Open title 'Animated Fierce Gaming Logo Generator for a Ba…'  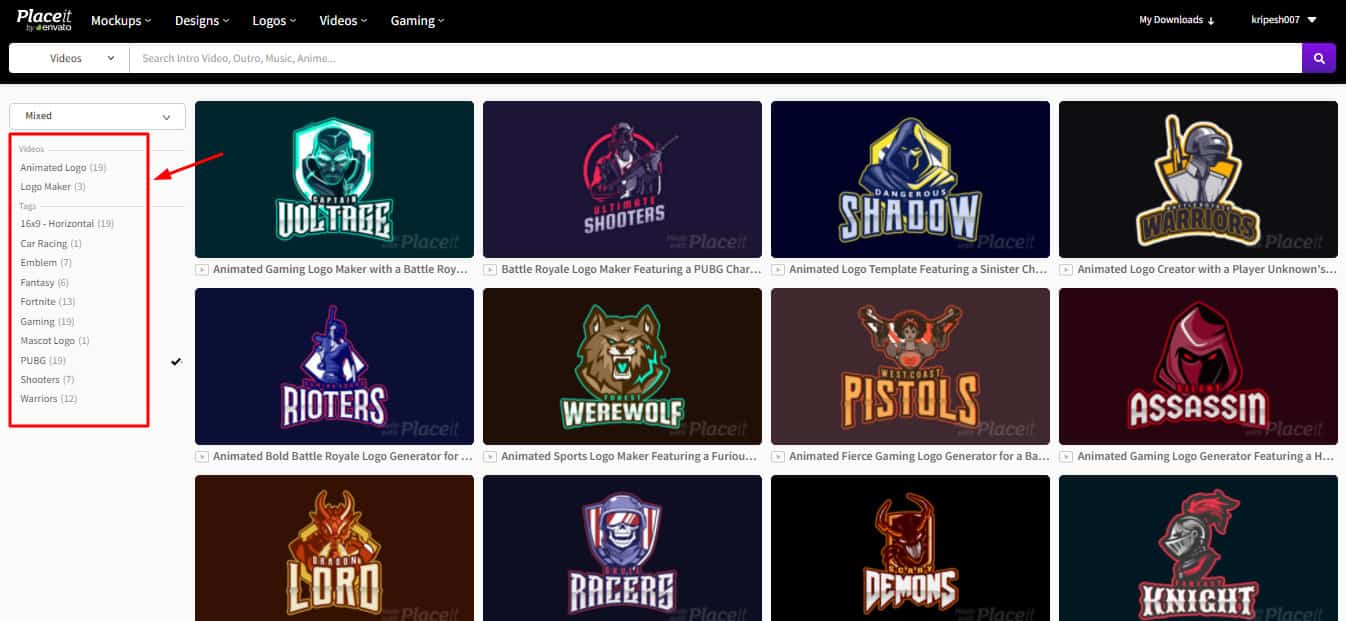(x=919, y=457)
